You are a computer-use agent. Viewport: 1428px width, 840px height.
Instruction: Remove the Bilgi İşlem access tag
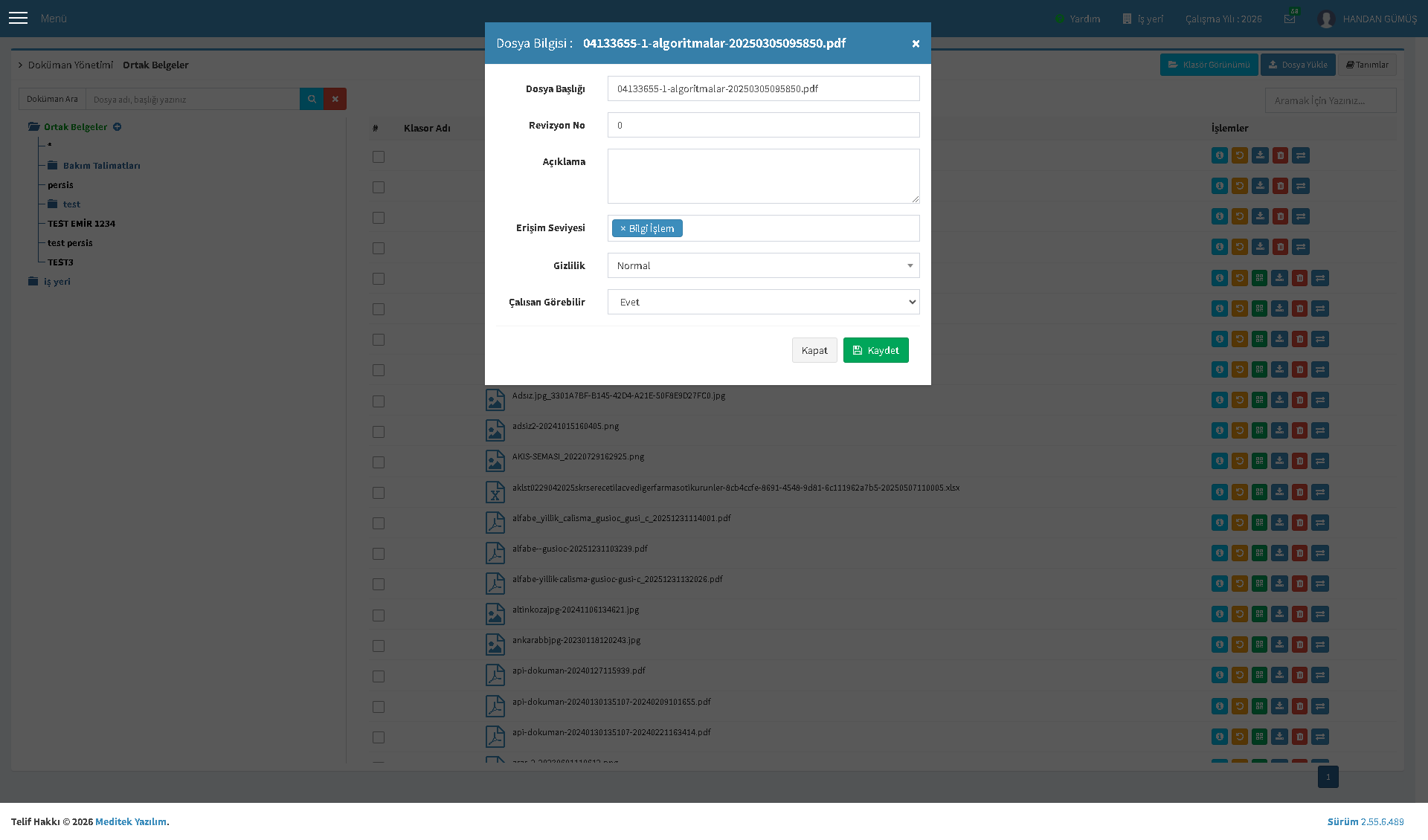click(623, 228)
